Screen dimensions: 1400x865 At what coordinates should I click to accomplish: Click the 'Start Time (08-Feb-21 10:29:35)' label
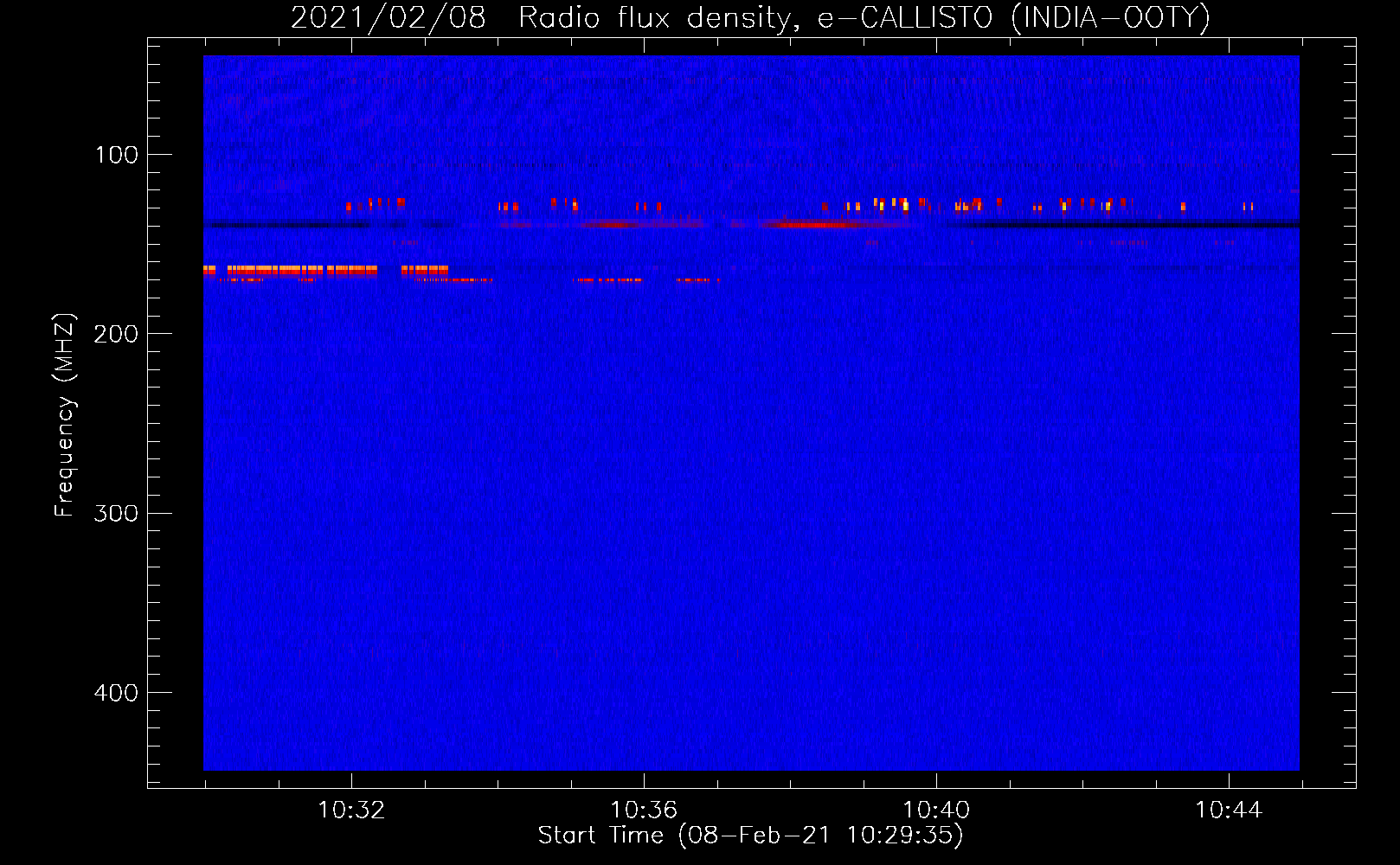750,836
